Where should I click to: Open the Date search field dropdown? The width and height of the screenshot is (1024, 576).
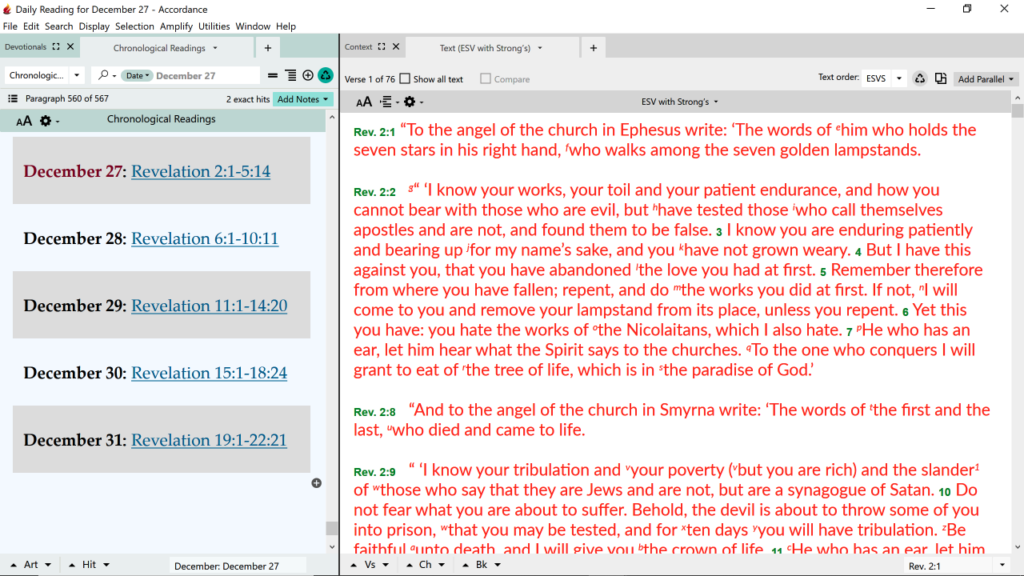[x=137, y=76]
